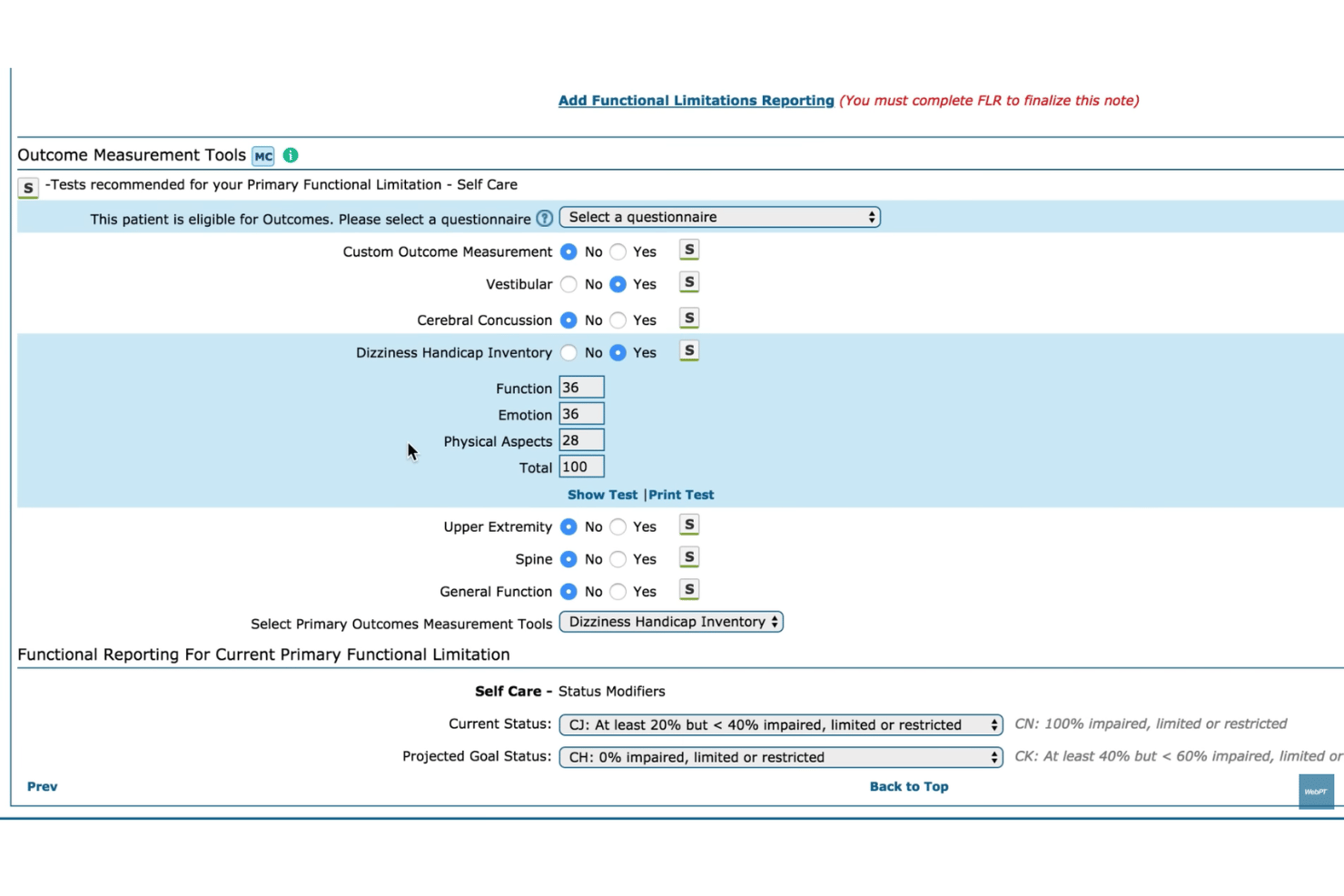Click the S icon for Custom Outcome Measurement

689,251
